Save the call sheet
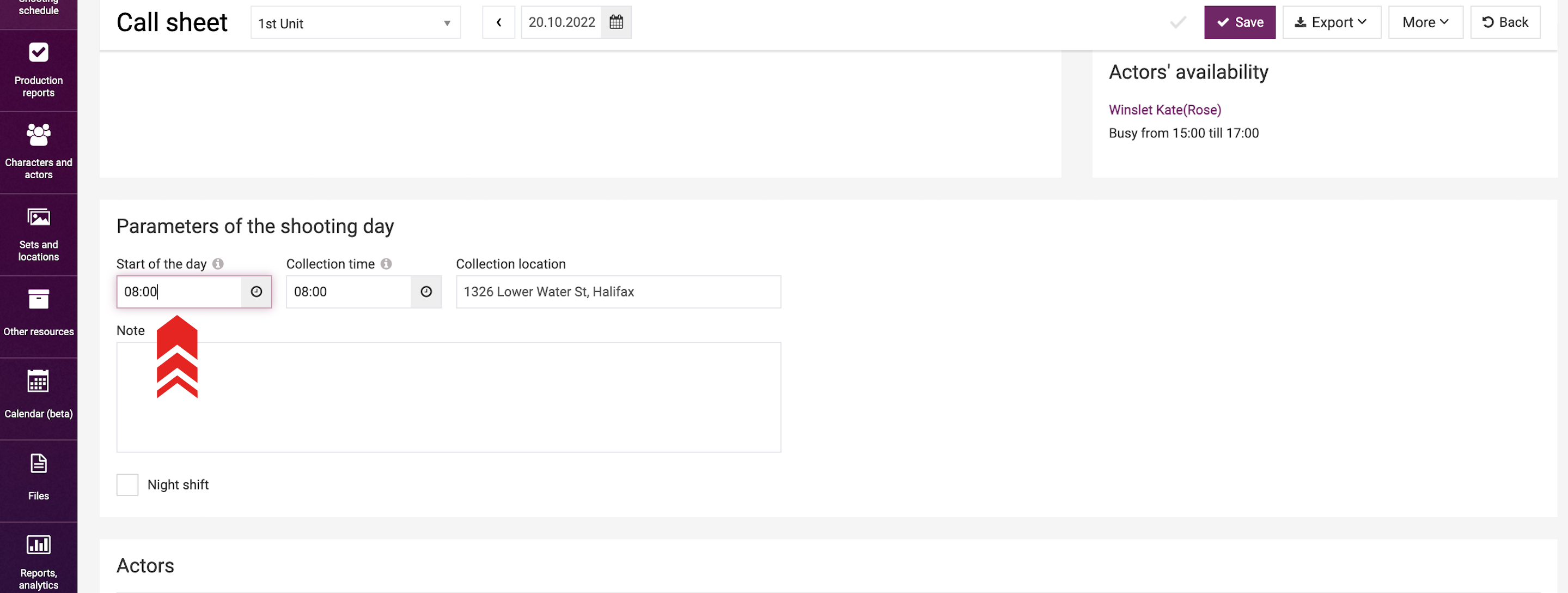The height and width of the screenshot is (593, 1568). click(x=1239, y=22)
